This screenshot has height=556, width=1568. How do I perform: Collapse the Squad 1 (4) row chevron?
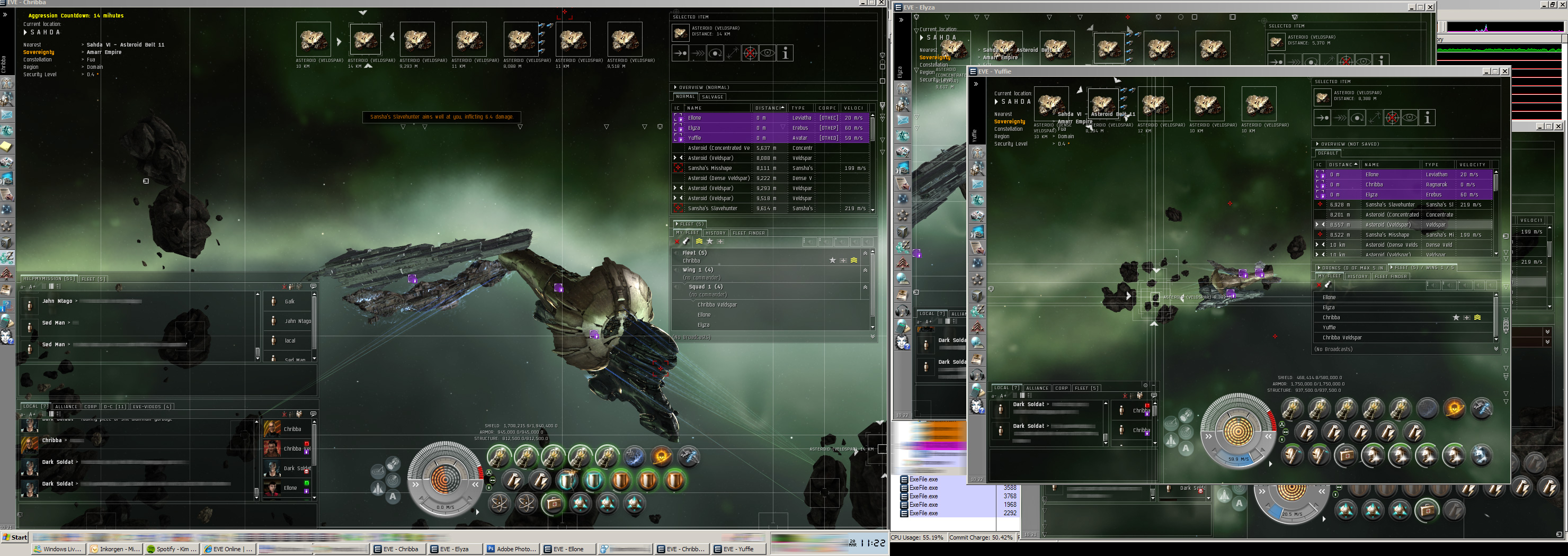865,287
